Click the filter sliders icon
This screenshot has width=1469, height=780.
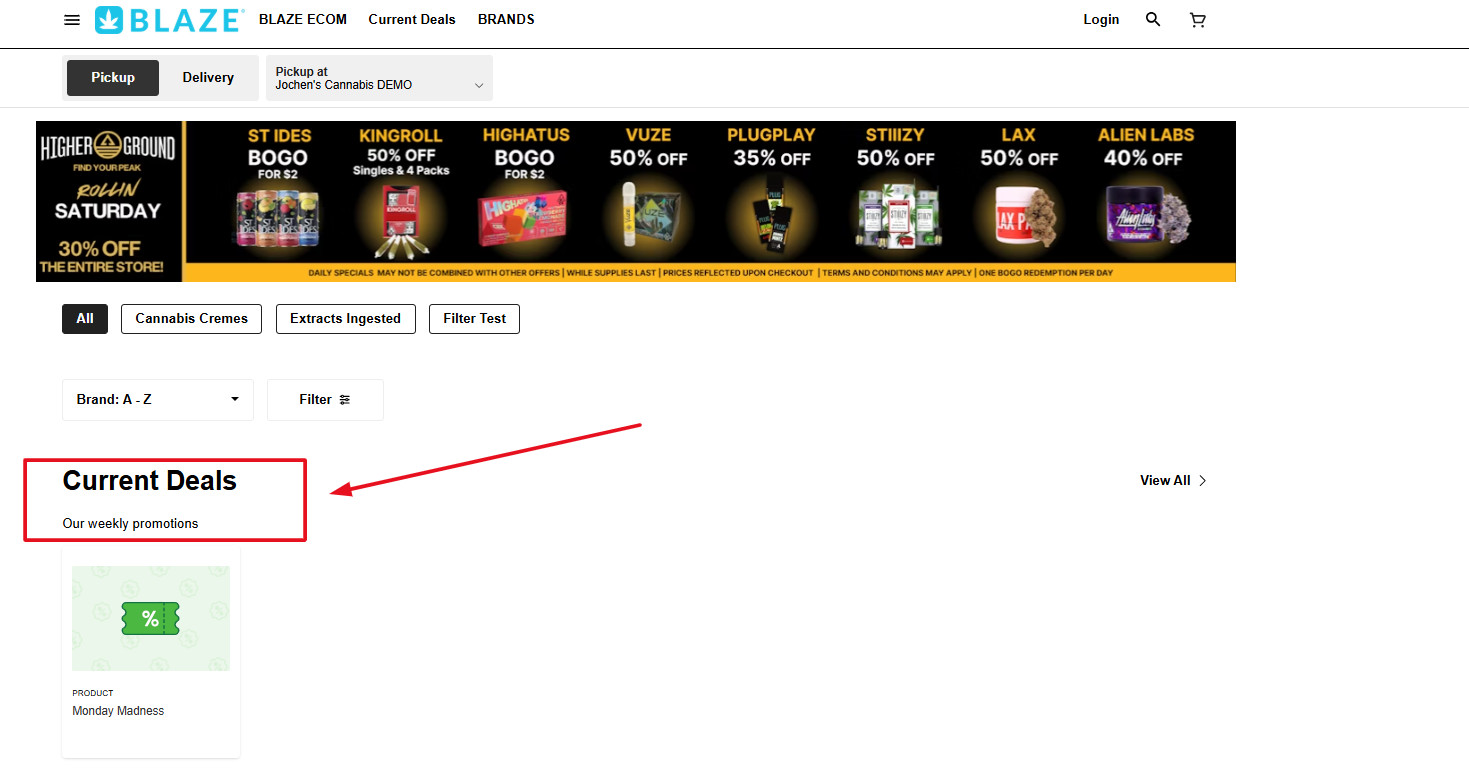click(x=345, y=400)
